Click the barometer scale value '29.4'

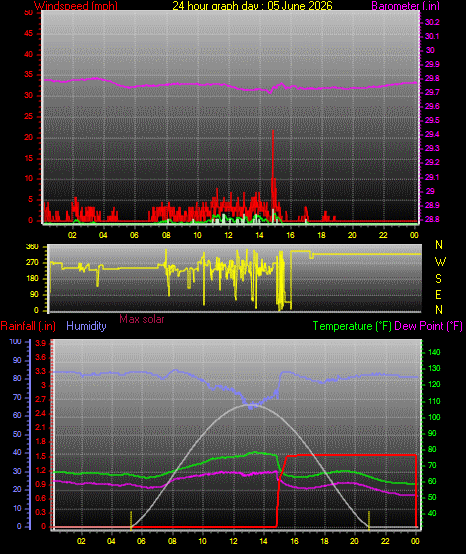pyautogui.click(x=432, y=135)
